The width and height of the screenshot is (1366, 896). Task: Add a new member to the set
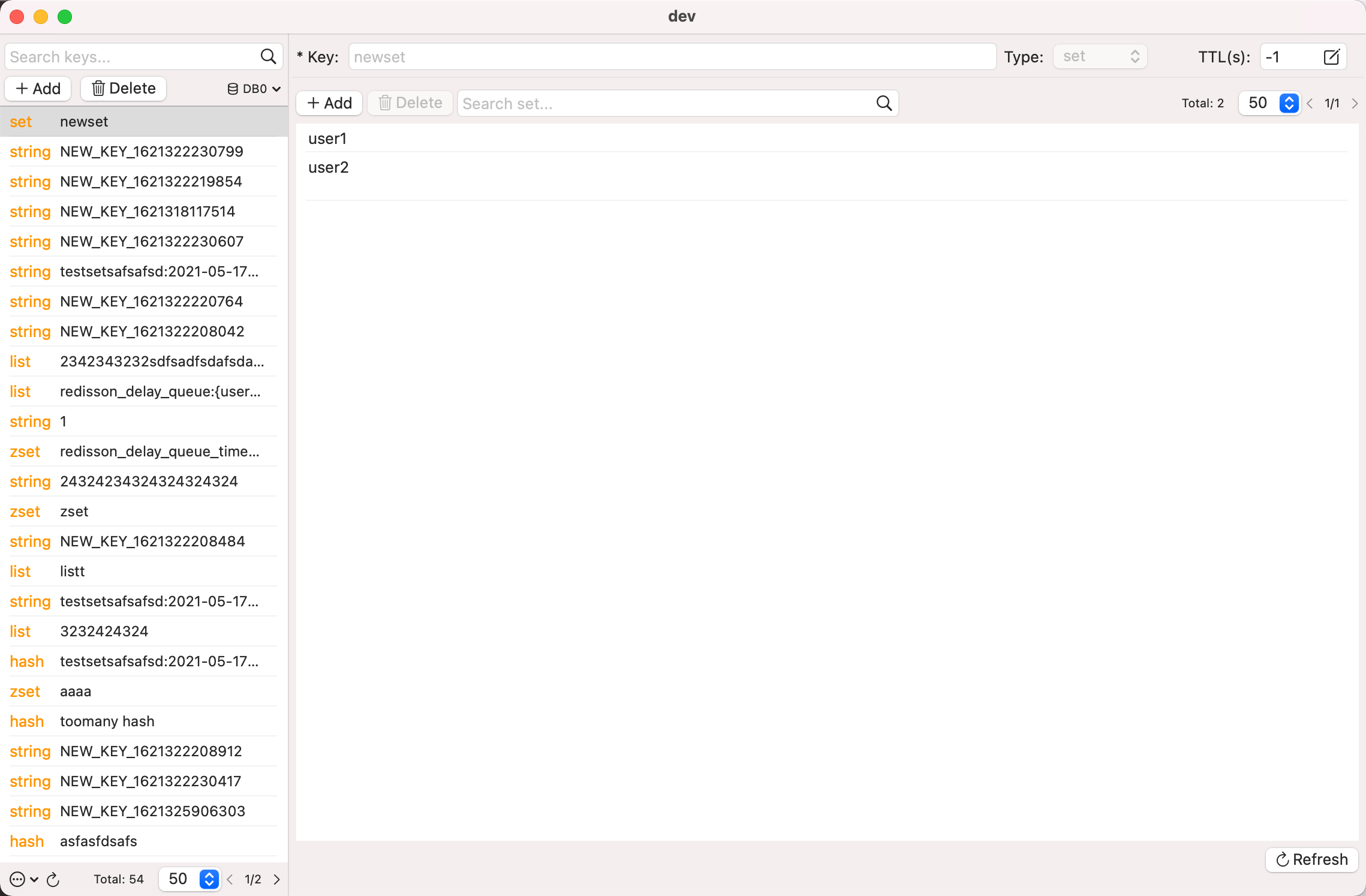point(329,103)
